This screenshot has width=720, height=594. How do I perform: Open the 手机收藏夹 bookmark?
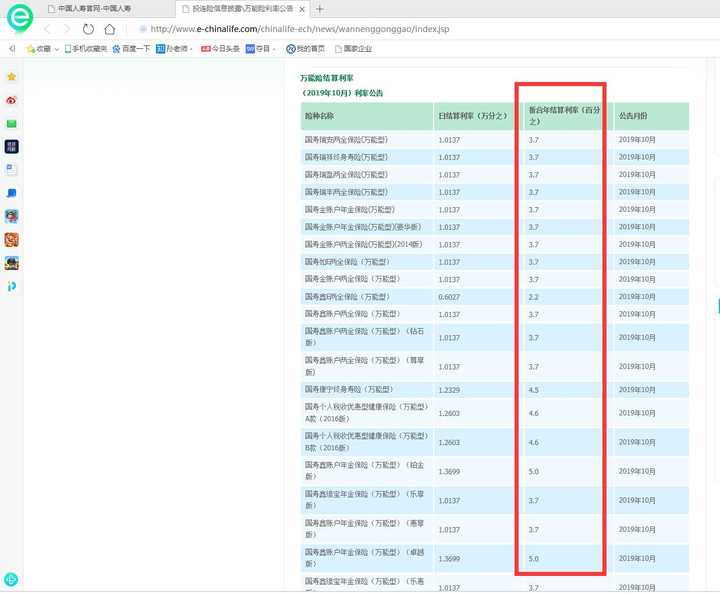coord(86,49)
